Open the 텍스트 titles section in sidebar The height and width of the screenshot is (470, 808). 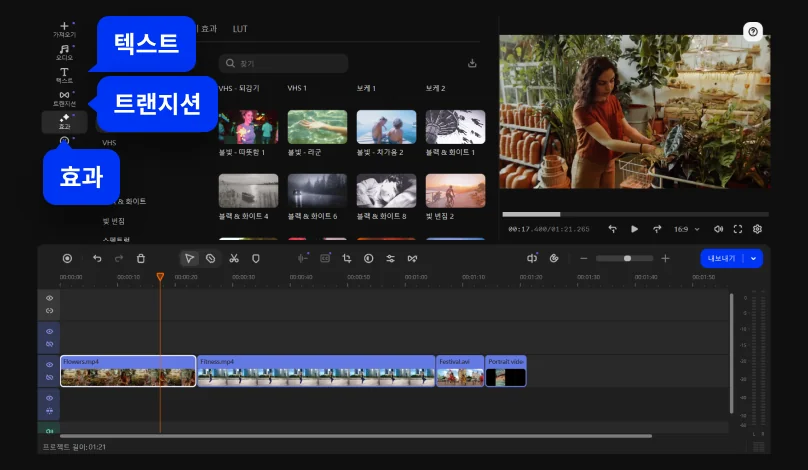pos(64,75)
